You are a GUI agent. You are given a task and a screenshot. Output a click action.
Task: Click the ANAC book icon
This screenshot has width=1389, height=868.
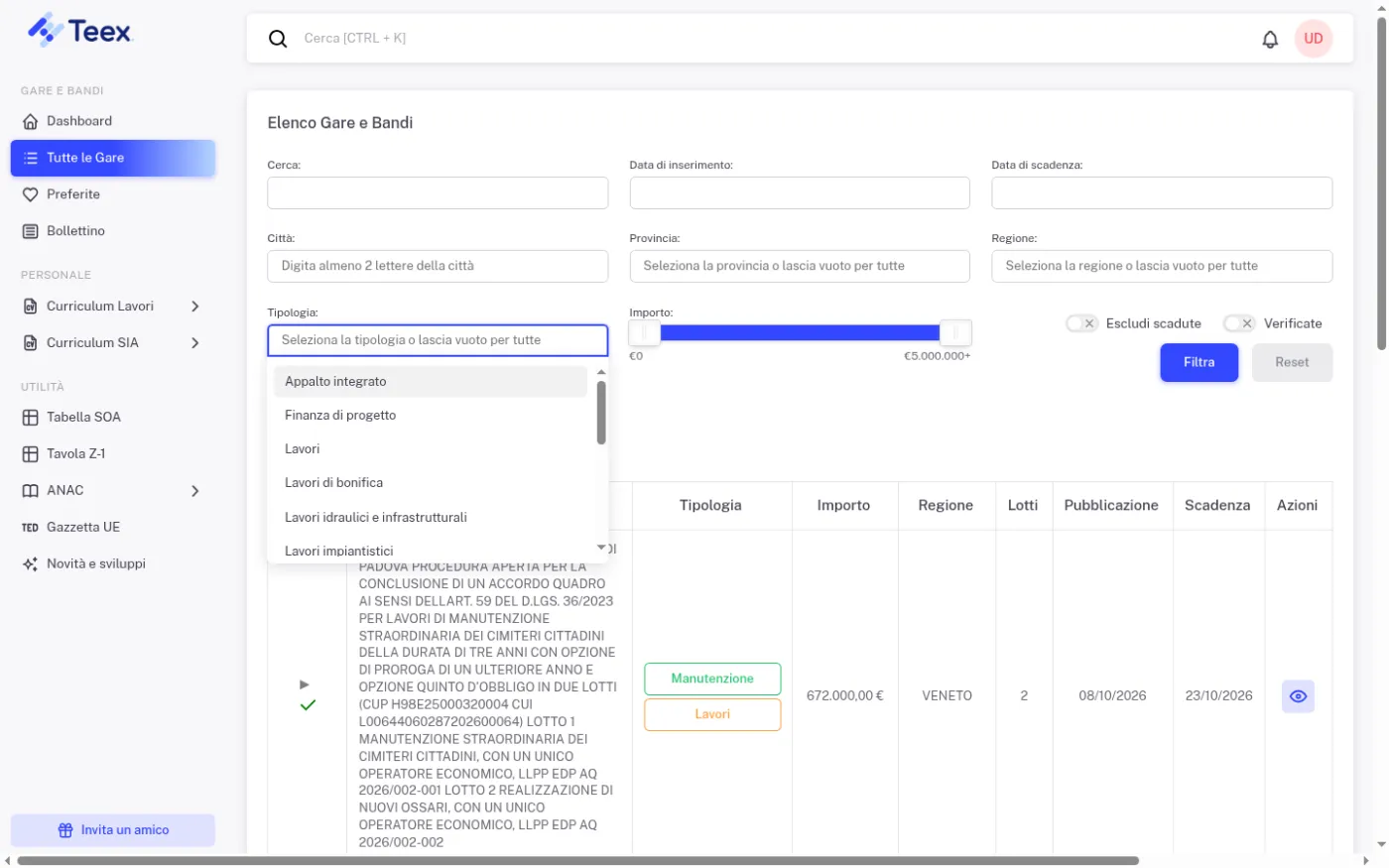coord(31,491)
